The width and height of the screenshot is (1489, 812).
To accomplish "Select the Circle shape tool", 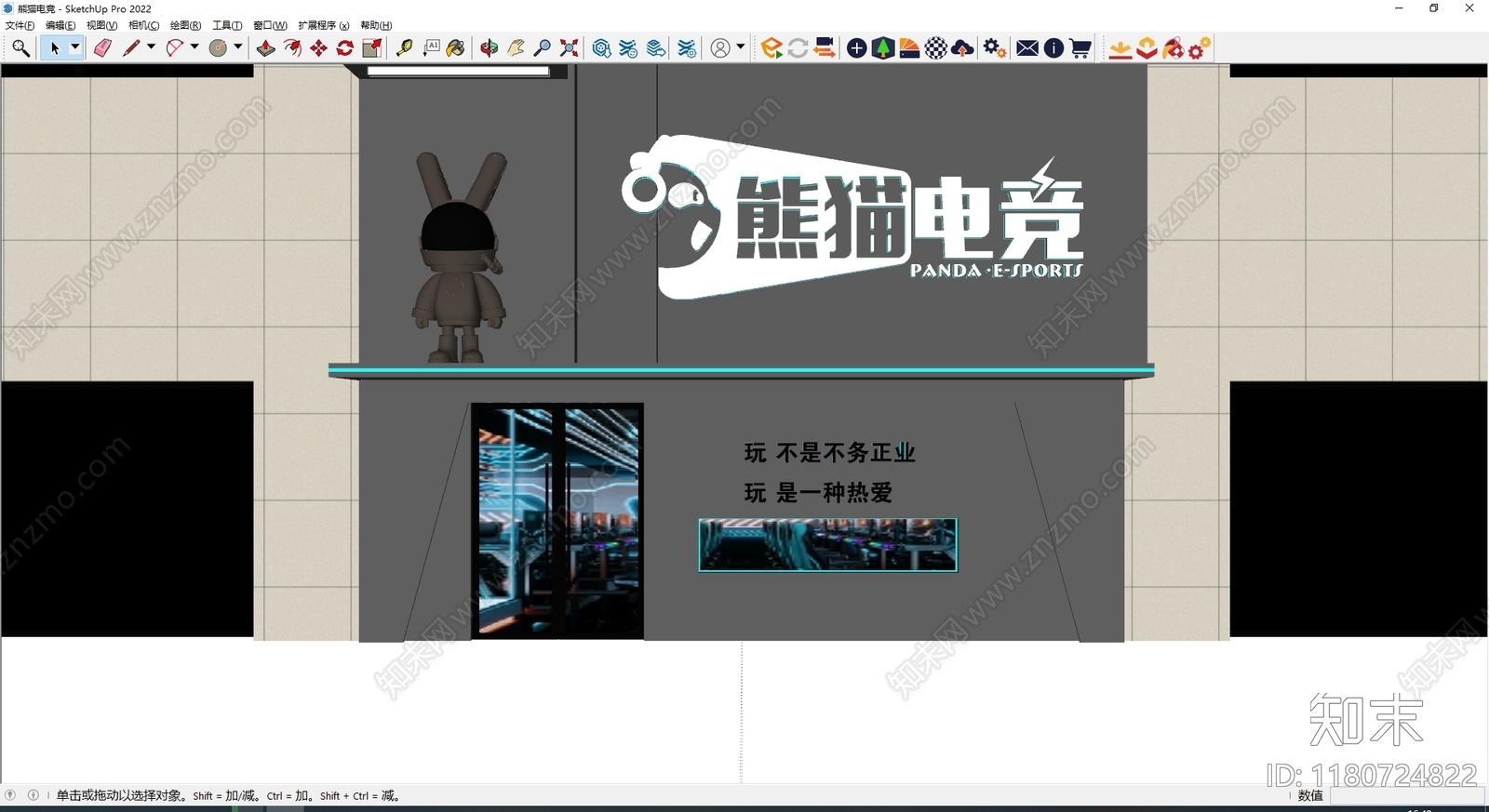I will point(219,47).
